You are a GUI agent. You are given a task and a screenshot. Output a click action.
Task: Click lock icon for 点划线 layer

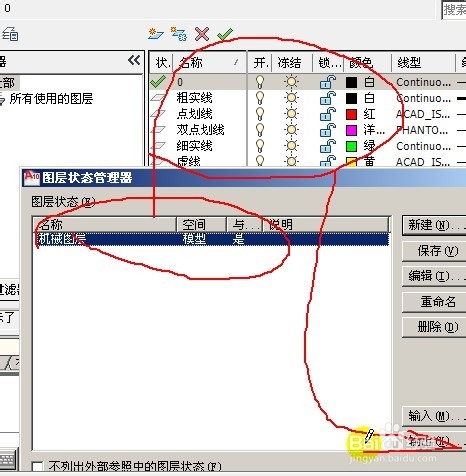point(328,114)
